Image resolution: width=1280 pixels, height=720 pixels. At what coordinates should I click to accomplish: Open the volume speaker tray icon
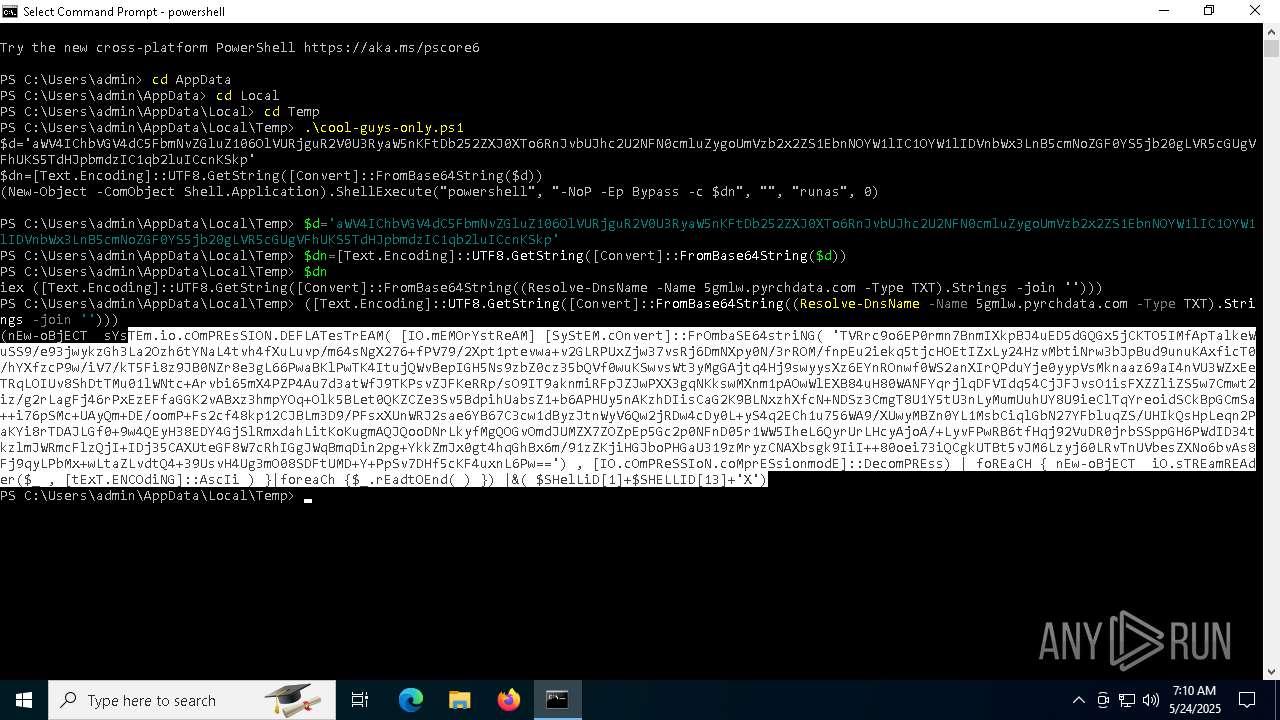(x=1150, y=700)
